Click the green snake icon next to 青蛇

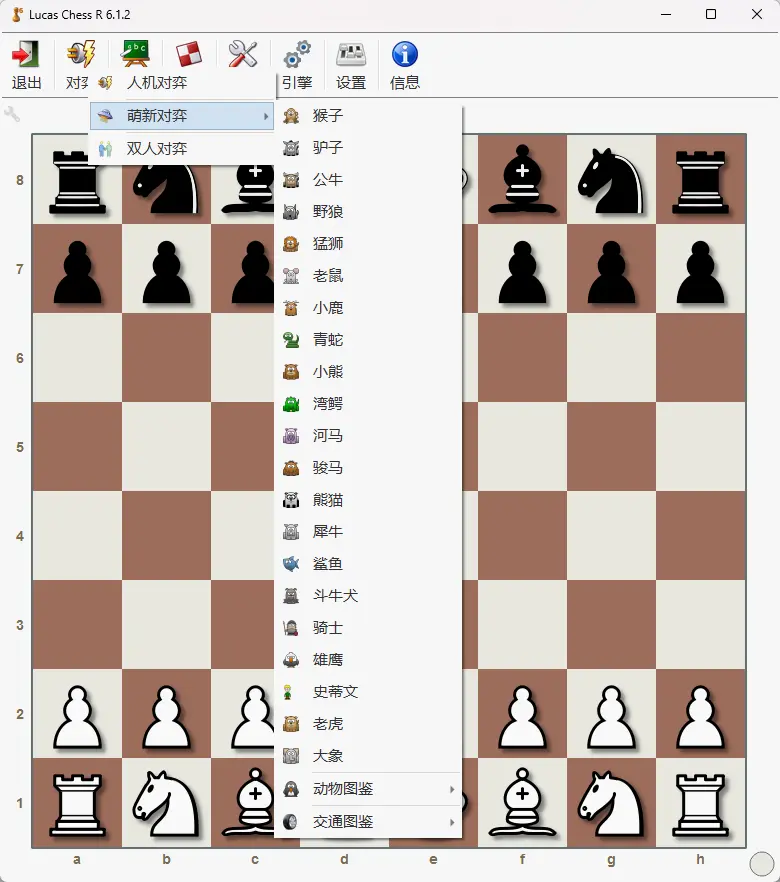[x=291, y=340]
